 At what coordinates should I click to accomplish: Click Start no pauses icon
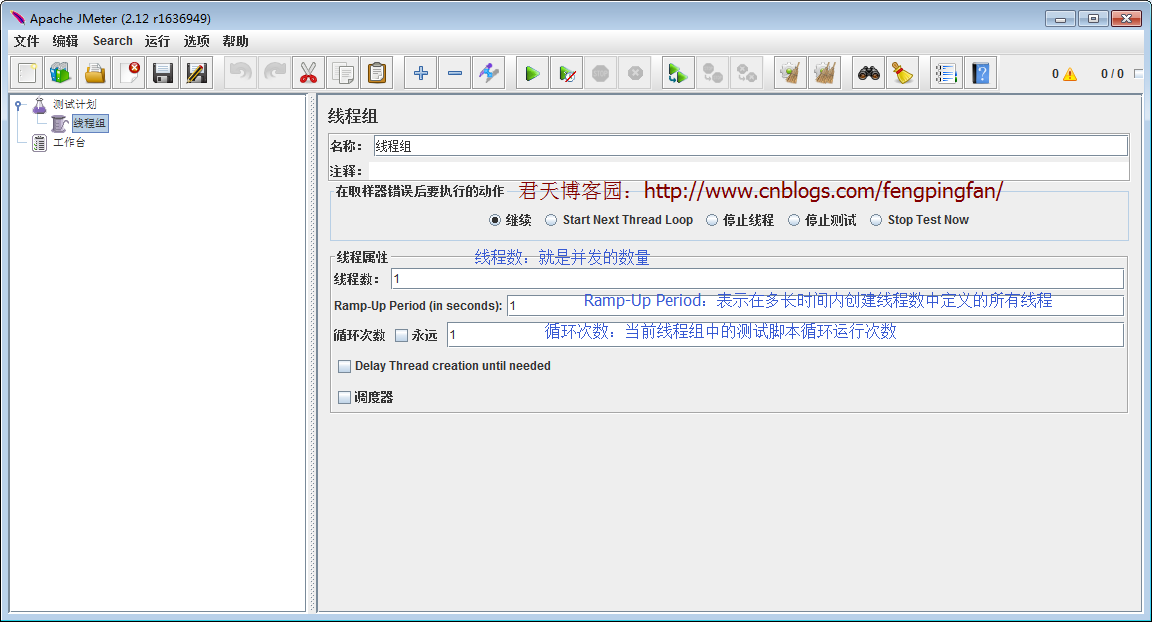coord(566,73)
